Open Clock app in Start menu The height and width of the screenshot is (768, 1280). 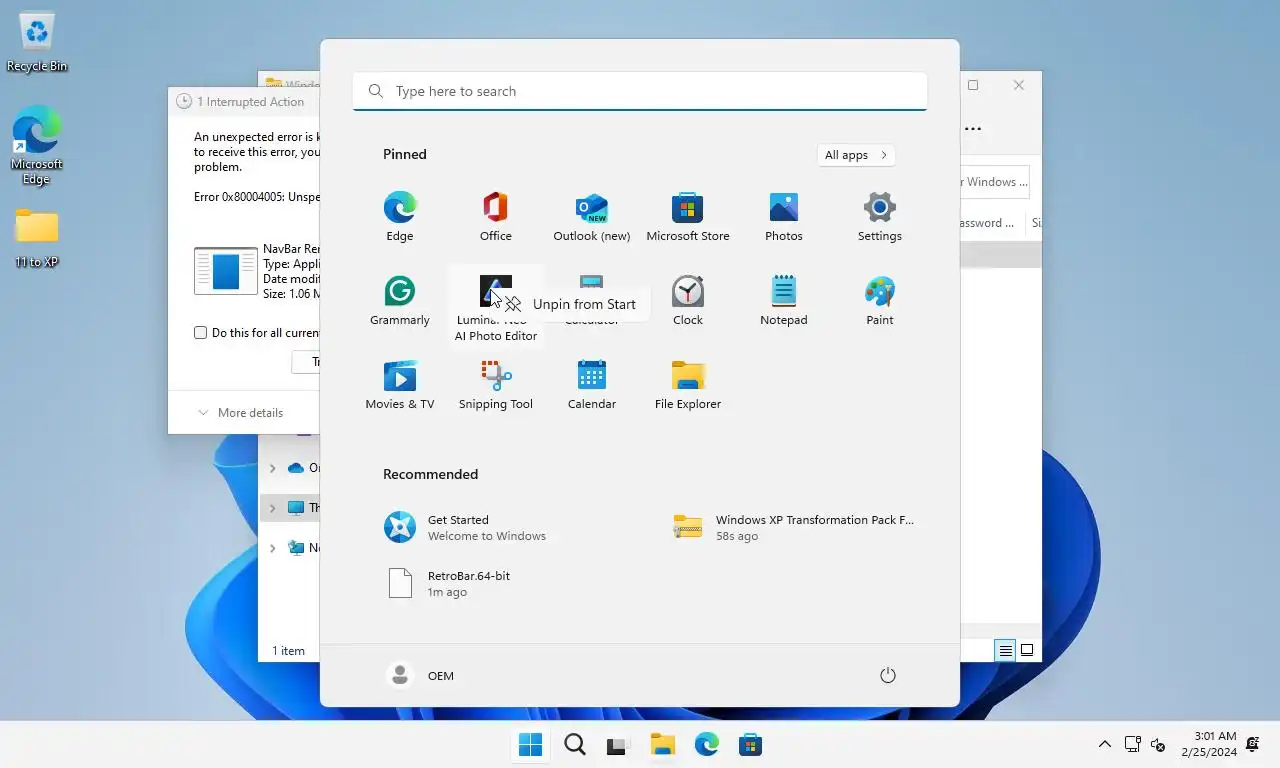688,301
